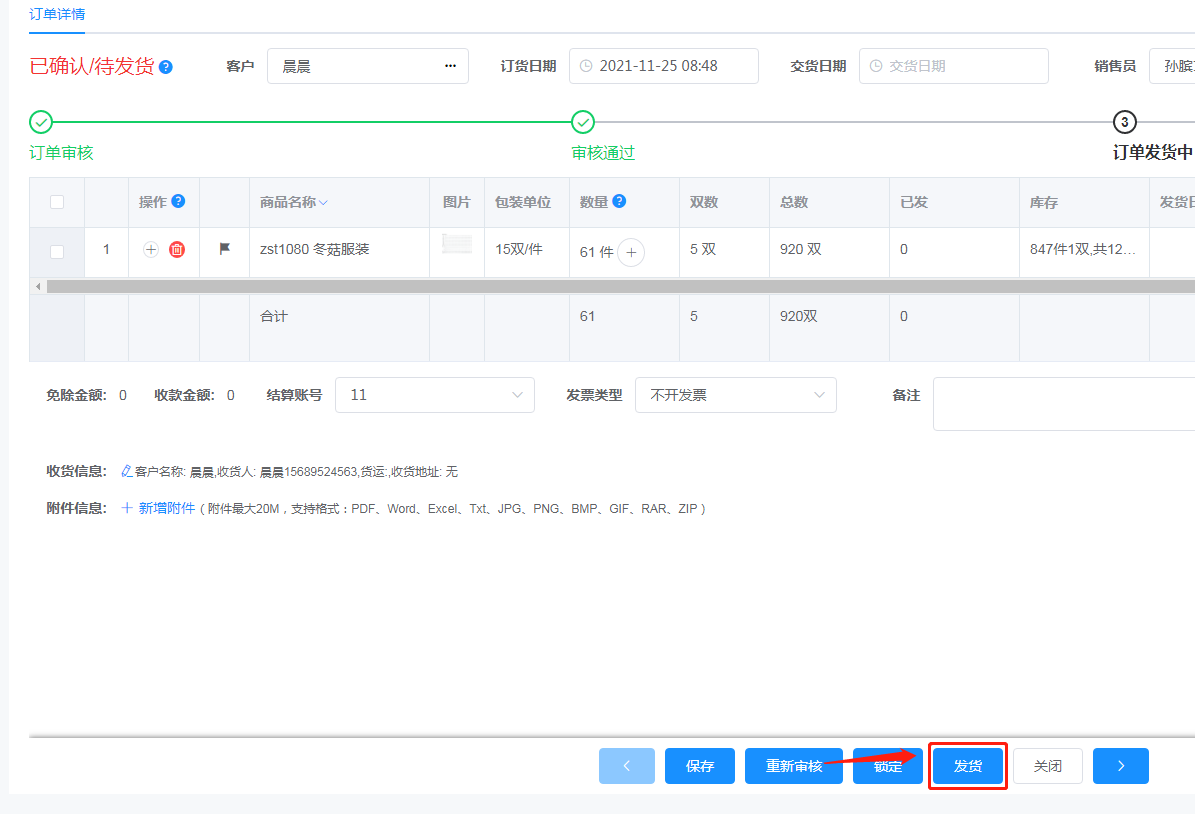Image resolution: width=1195 pixels, height=814 pixels.
Task: Expand the 发票类型 dropdown
Action: tap(735, 395)
